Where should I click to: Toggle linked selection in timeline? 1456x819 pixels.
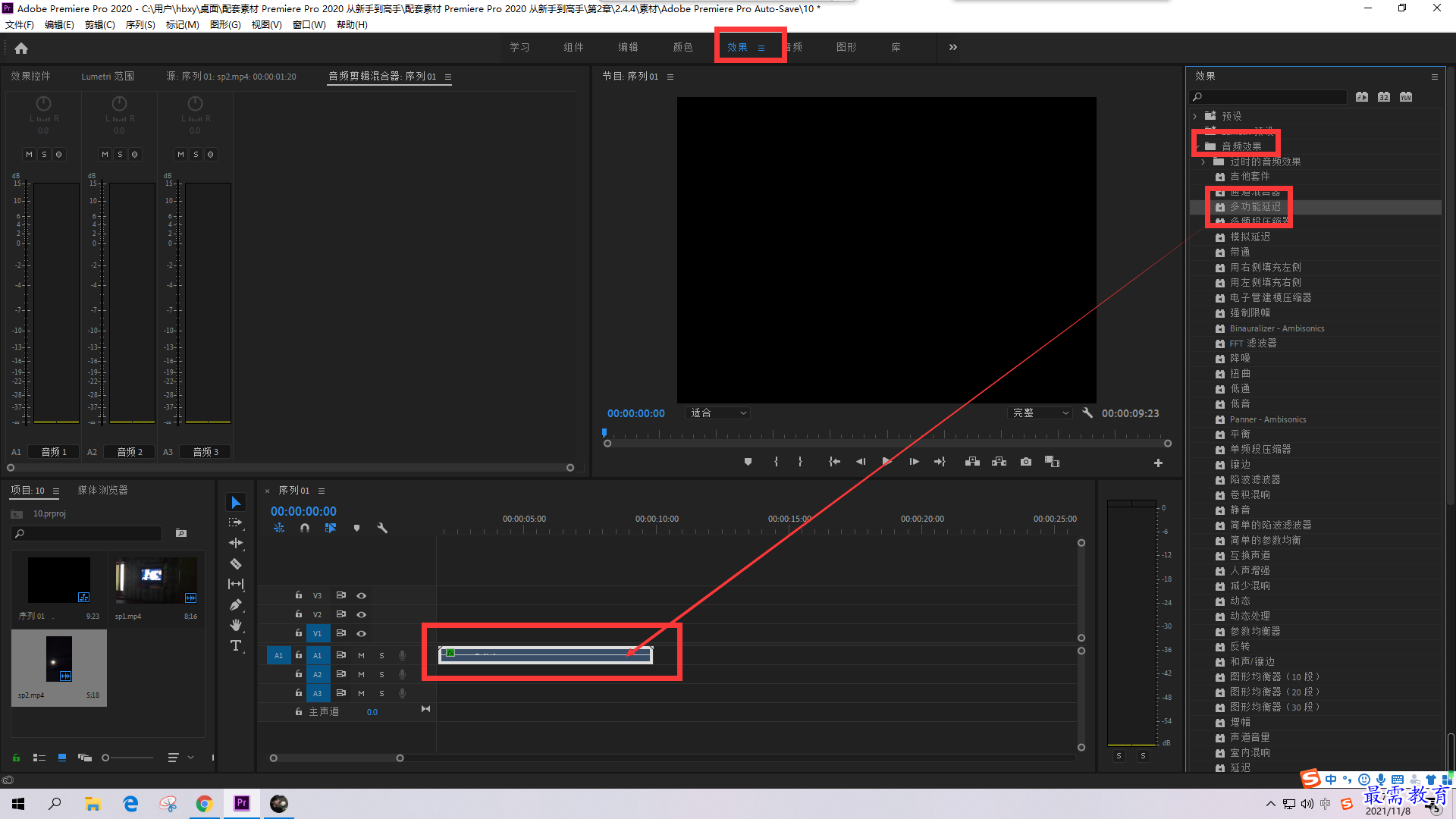pos(331,528)
